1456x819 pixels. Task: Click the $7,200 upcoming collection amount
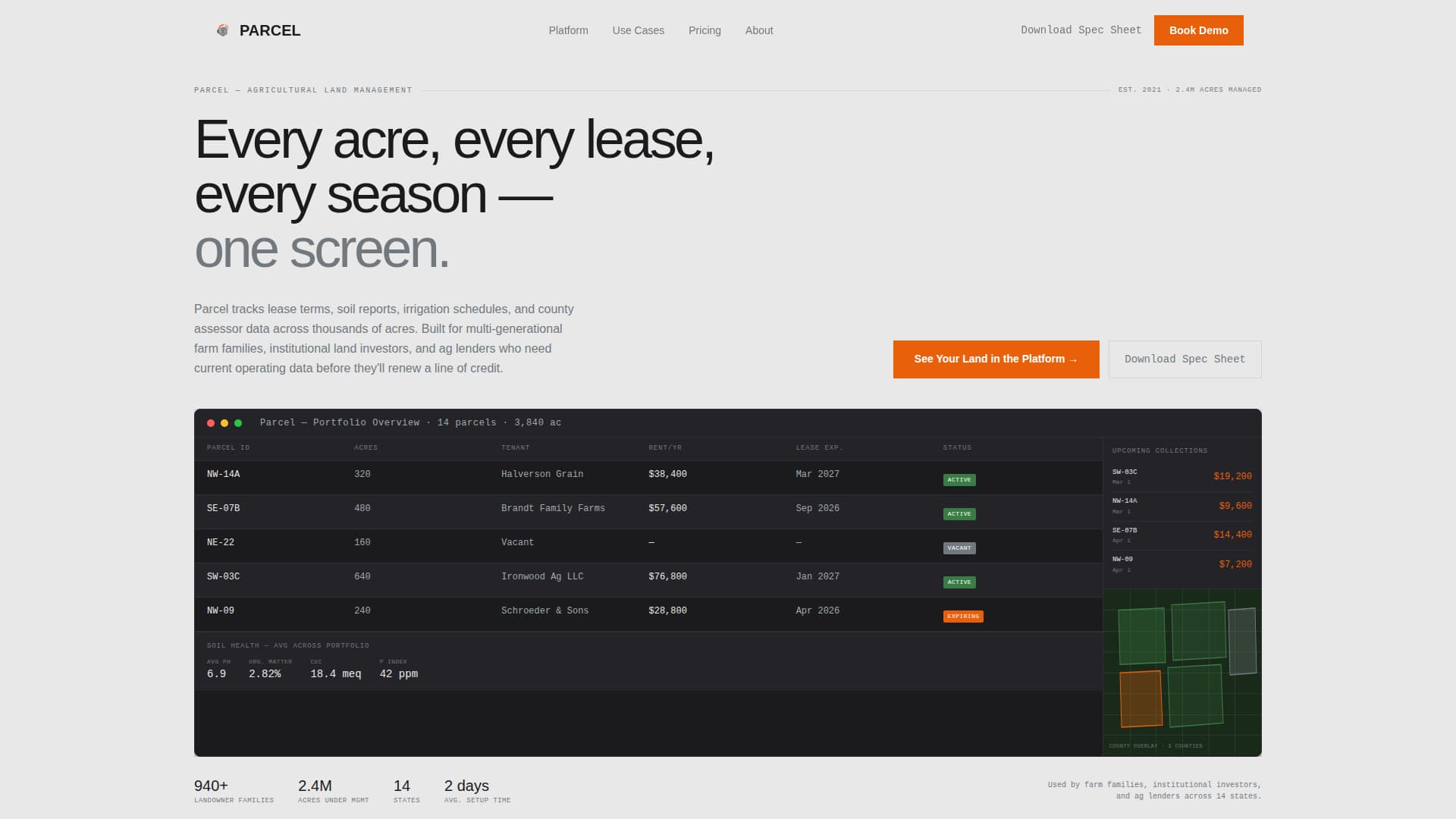tap(1235, 564)
